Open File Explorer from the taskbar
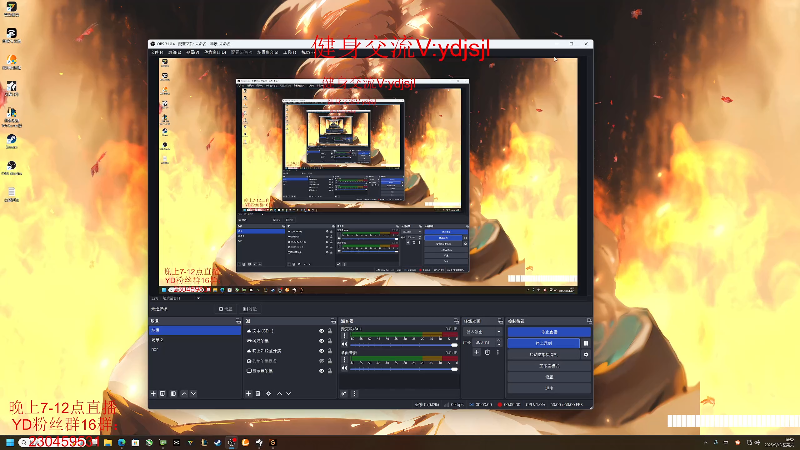This screenshot has width=800, height=450. coord(108,442)
